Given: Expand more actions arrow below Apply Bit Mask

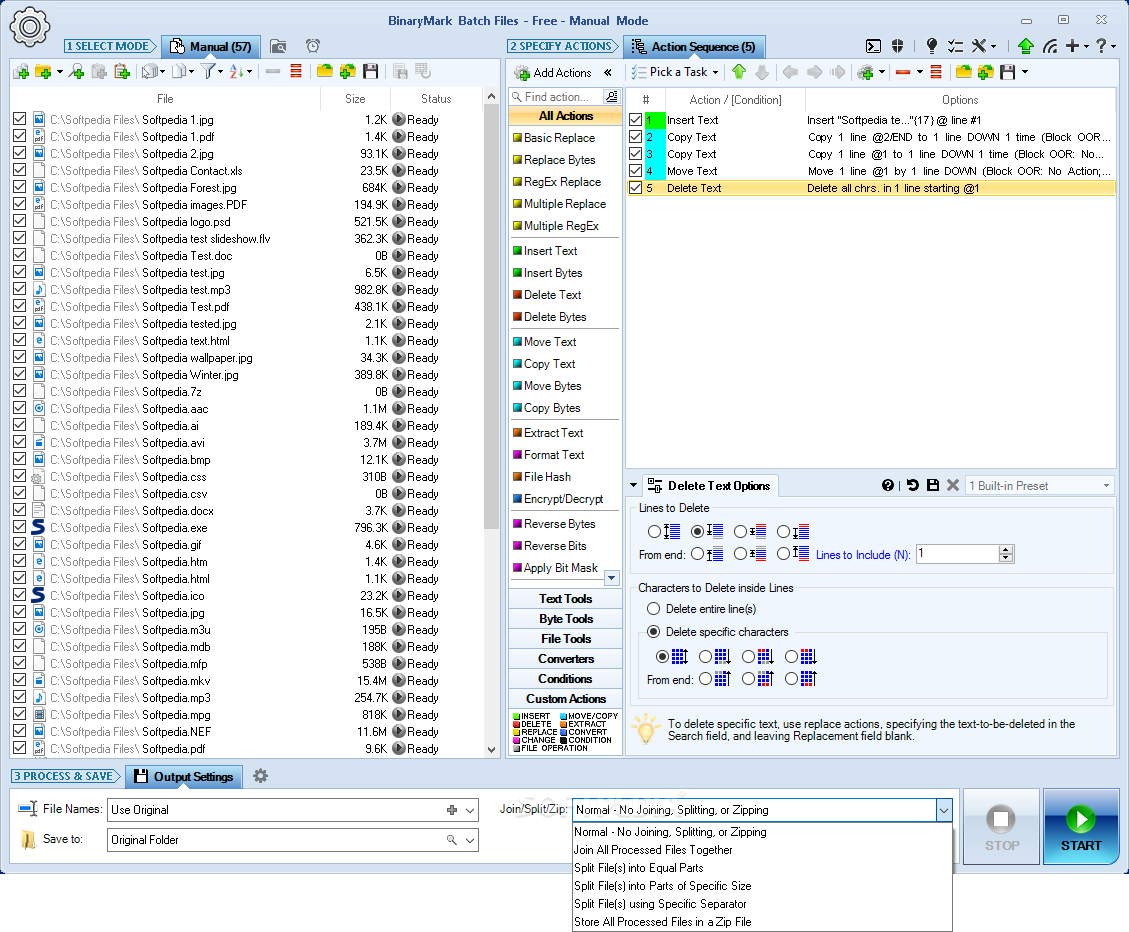Looking at the screenshot, I should [x=611, y=578].
